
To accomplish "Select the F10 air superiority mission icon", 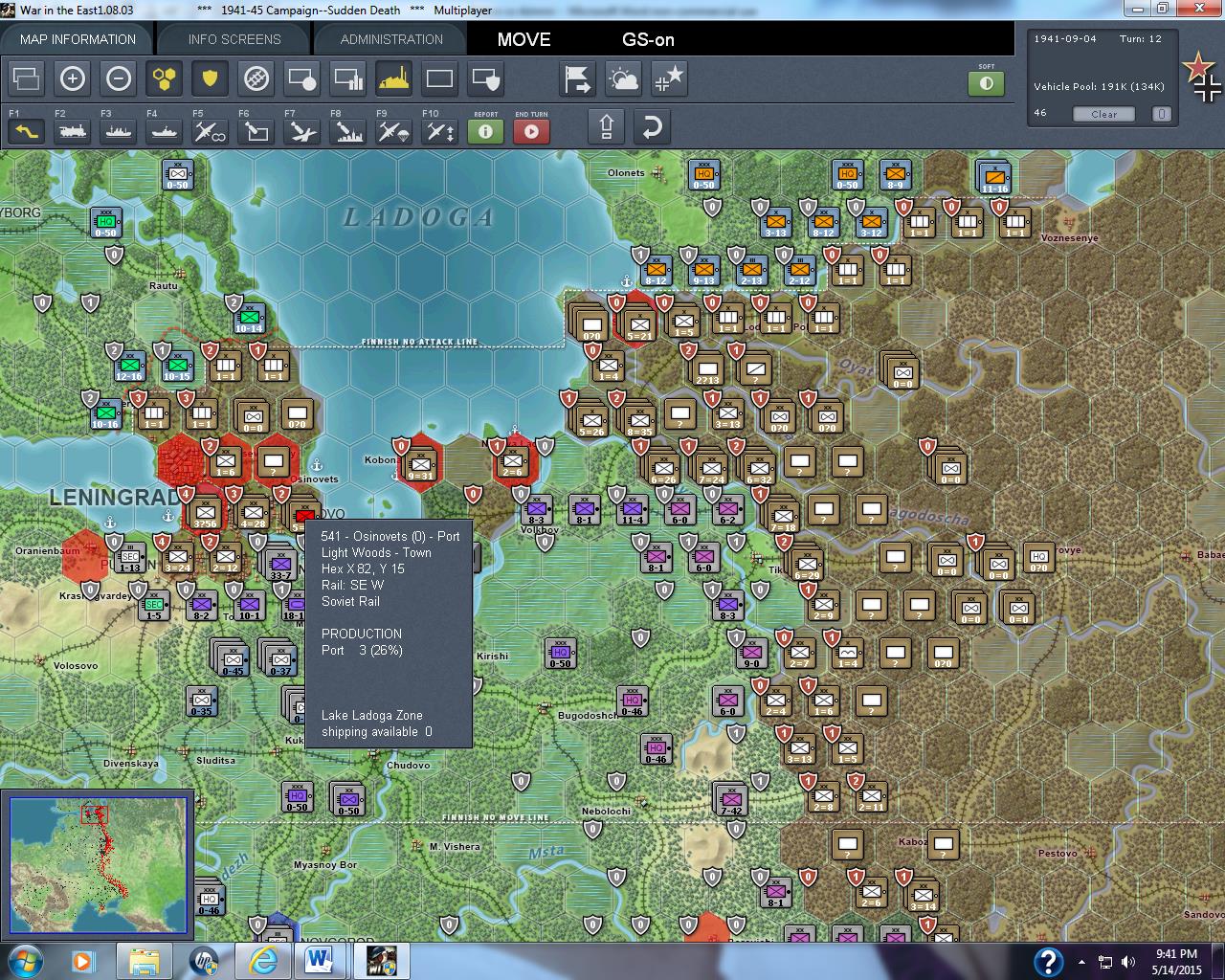I will coord(438,131).
